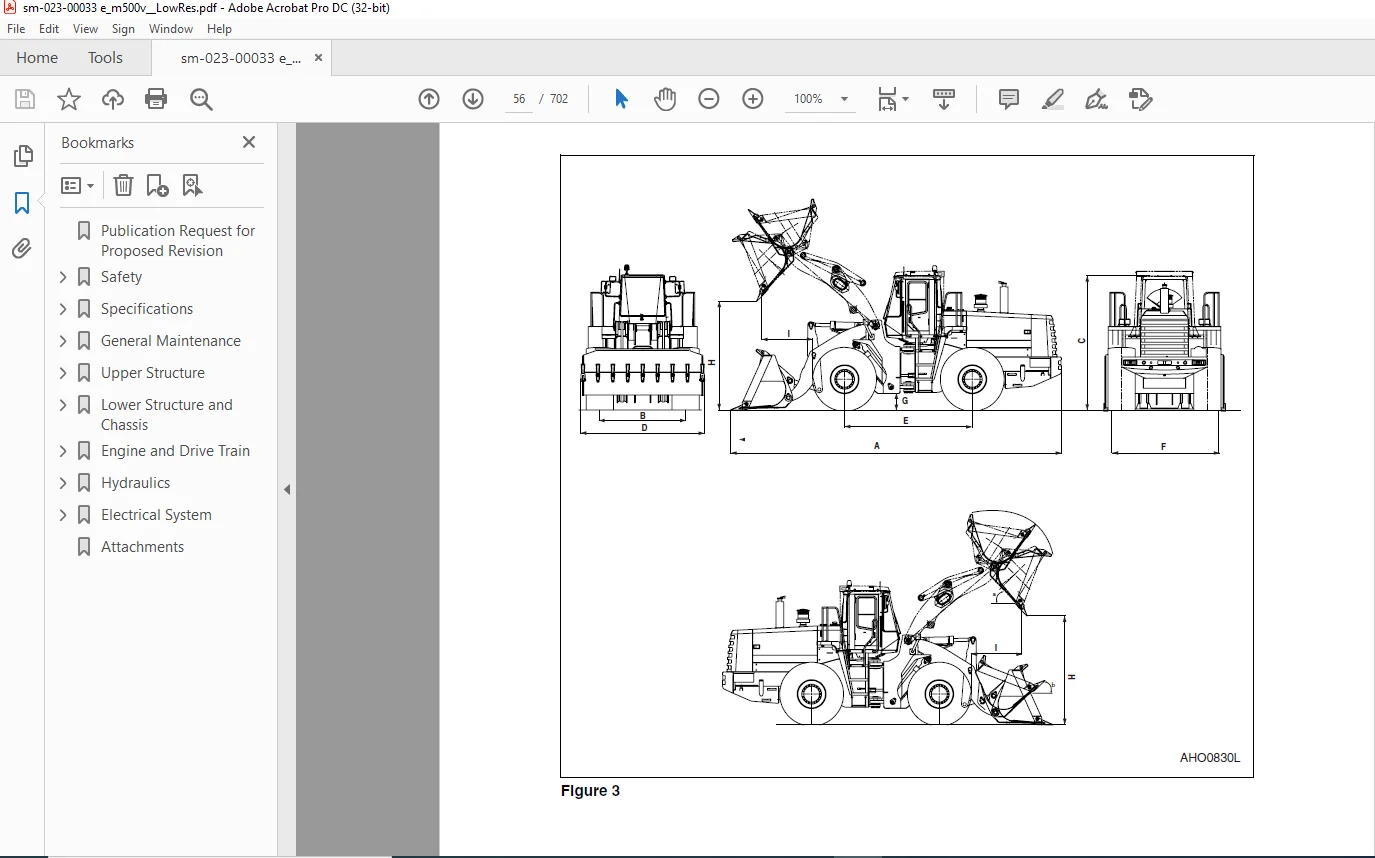Screen dimensions: 1375x858
Task: Delete selected bookmark trash icon
Action: [x=123, y=185]
